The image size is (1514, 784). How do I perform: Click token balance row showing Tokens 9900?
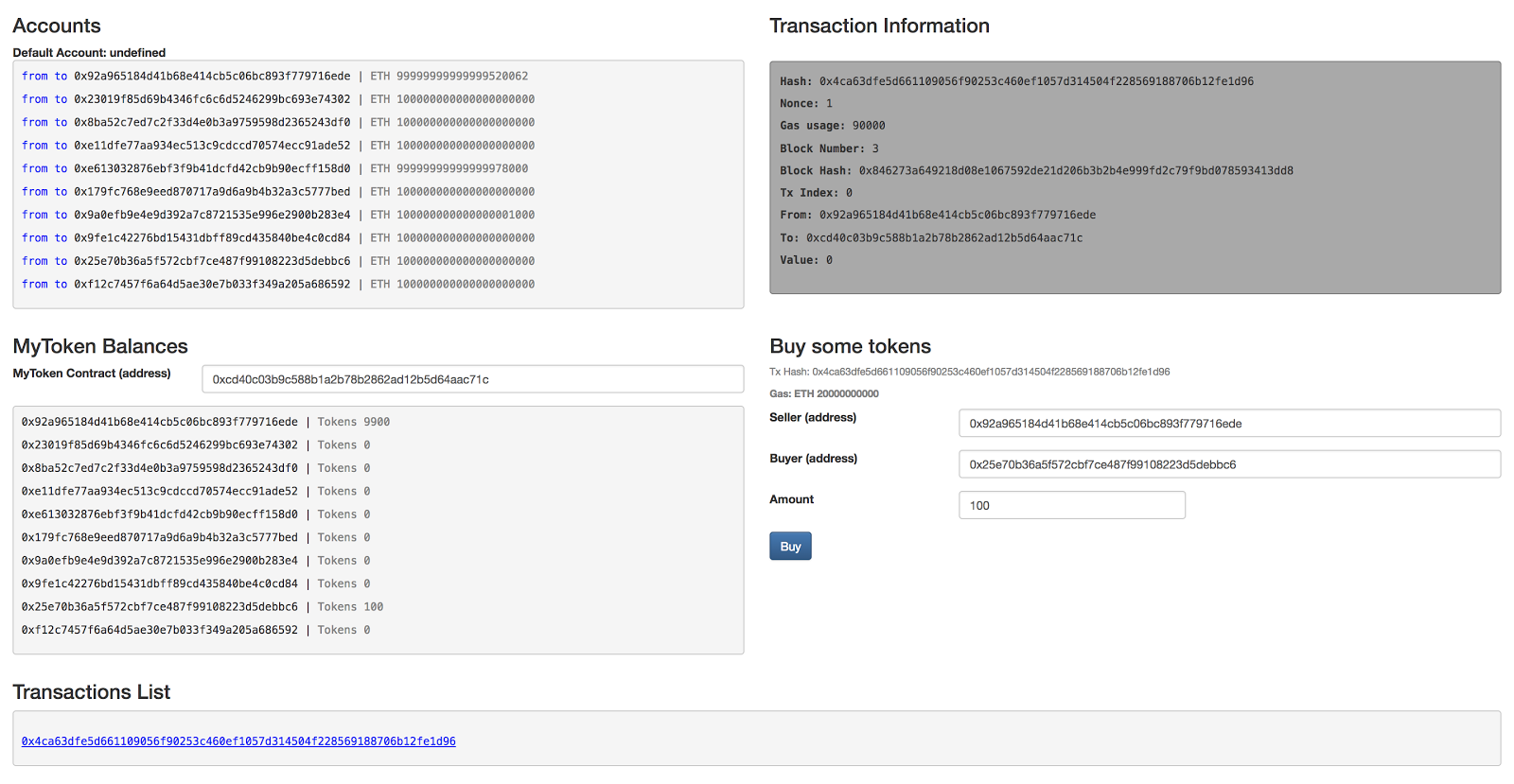(x=205, y=422)
